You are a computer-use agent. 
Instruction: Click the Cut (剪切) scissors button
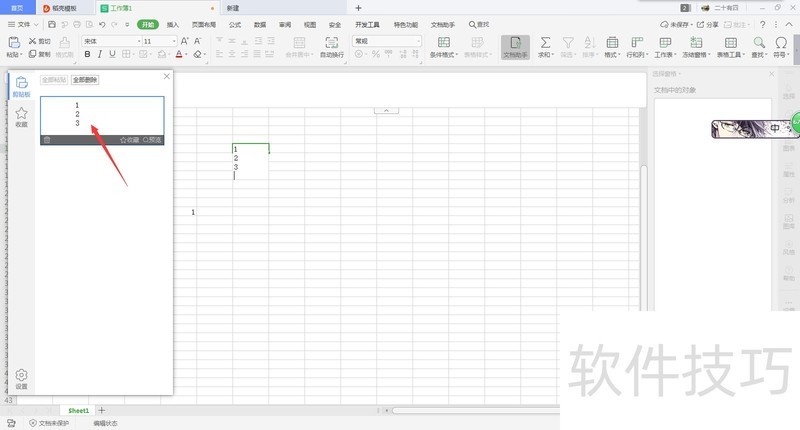pos(39,41)
